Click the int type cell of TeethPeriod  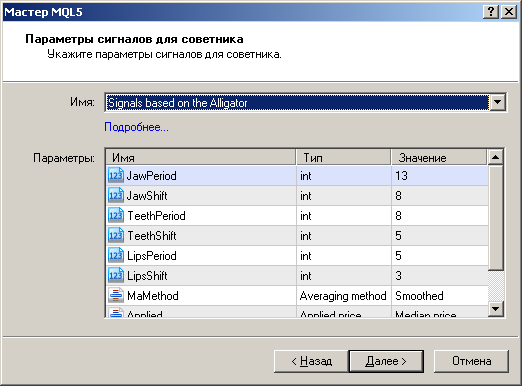[344, 216]
